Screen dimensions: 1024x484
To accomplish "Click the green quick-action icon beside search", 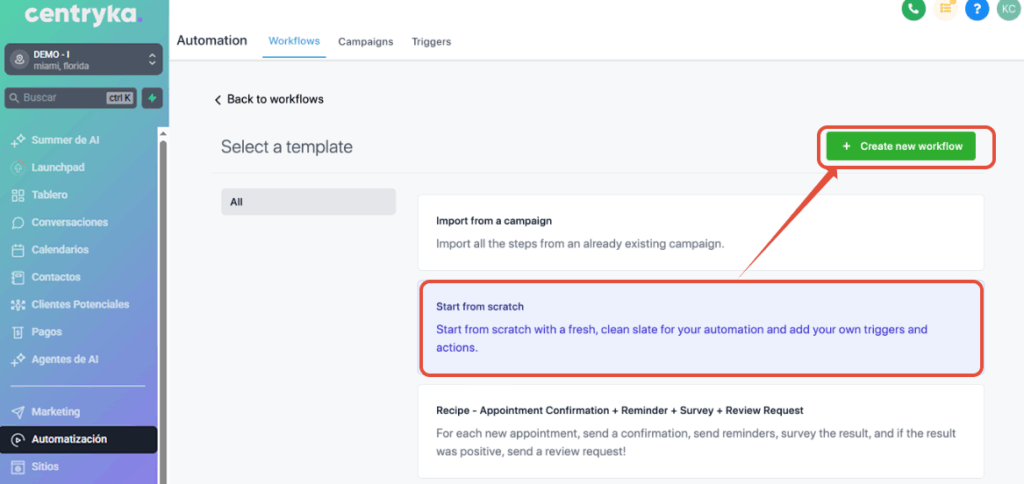I will coord(152,98).
